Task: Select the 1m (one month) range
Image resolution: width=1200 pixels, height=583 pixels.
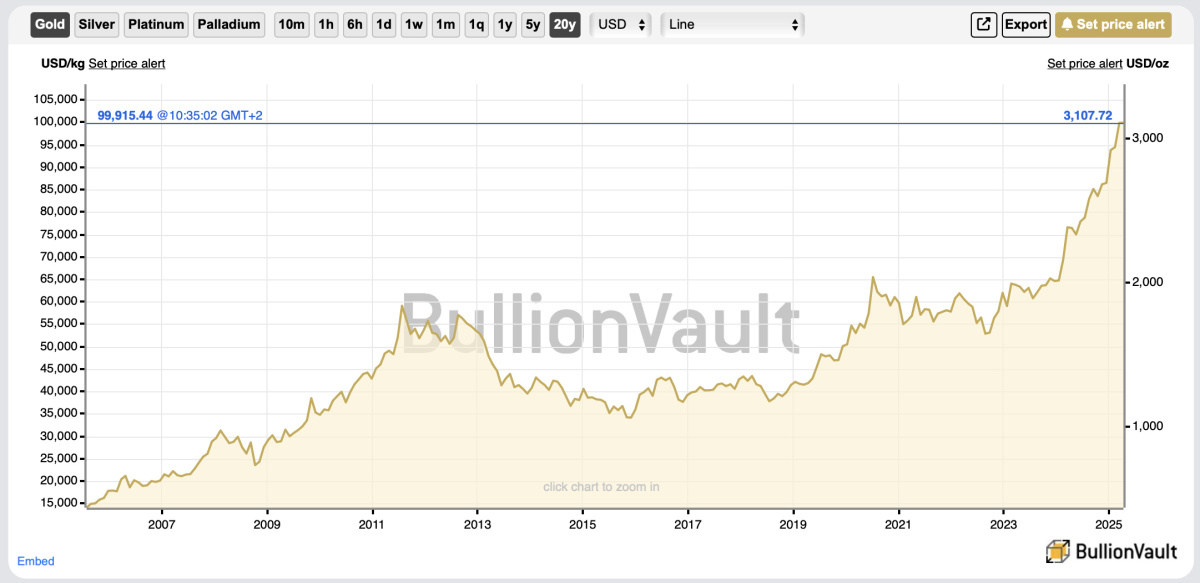Action: point(445,24)
